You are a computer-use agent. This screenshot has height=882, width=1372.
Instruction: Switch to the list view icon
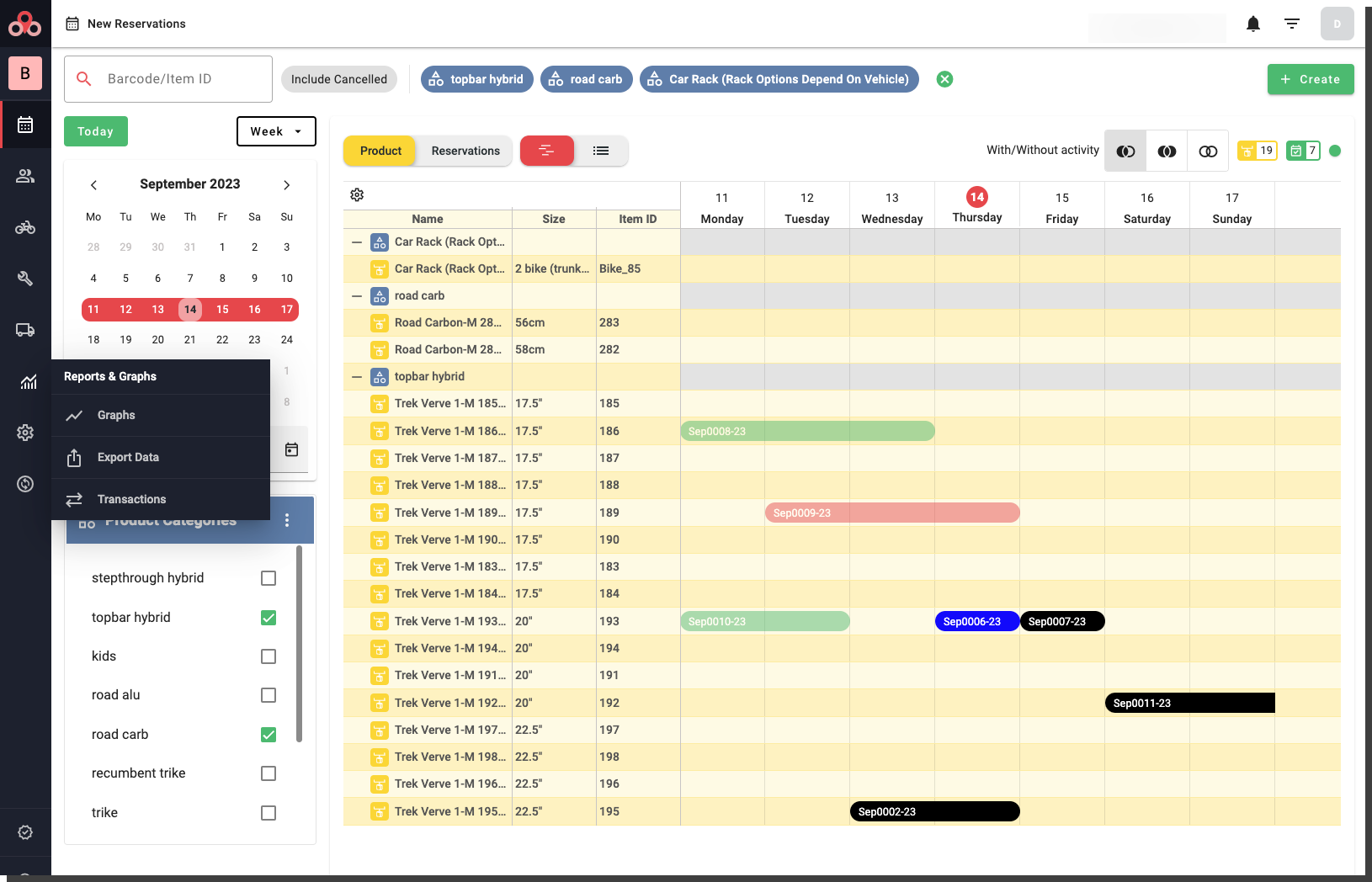[x=601, y=151]
